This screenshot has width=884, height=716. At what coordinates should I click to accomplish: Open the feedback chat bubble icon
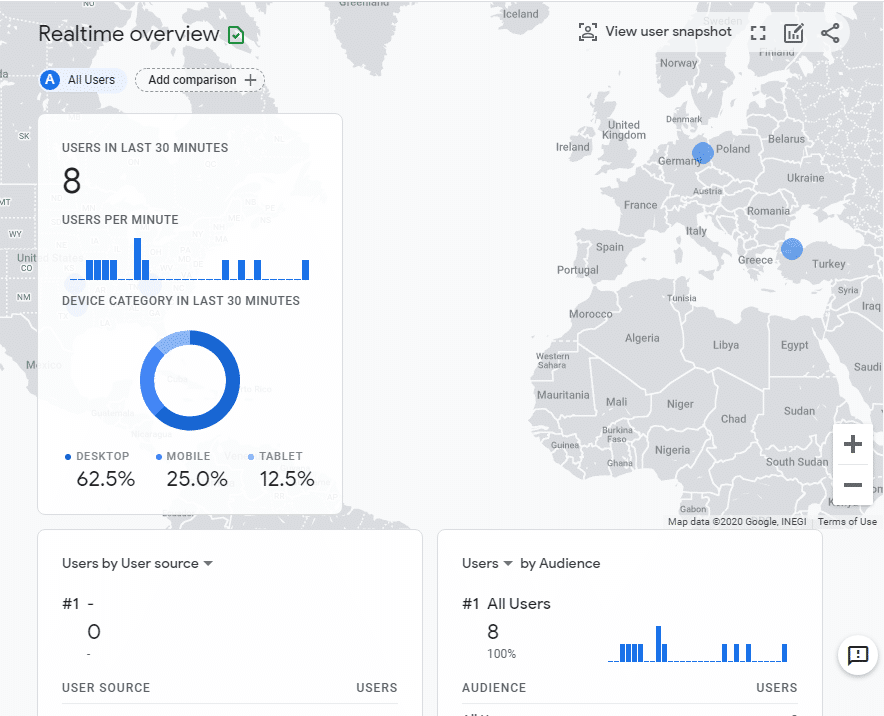pyautogui.click(x=857, y=655)
